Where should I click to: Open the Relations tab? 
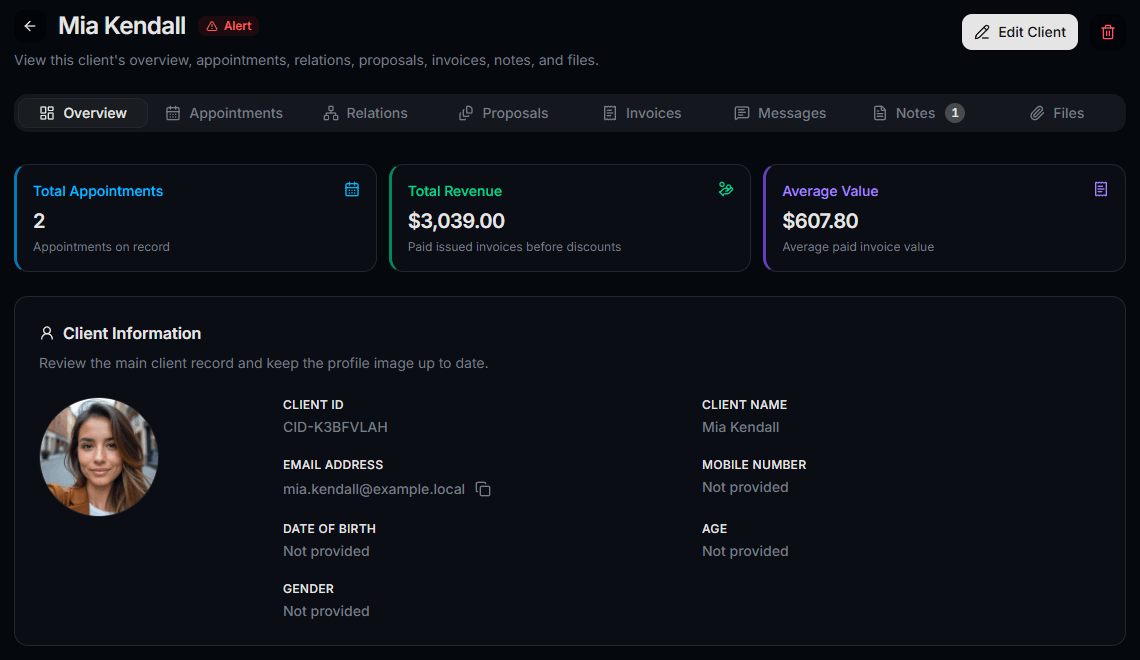click(365, 113)
